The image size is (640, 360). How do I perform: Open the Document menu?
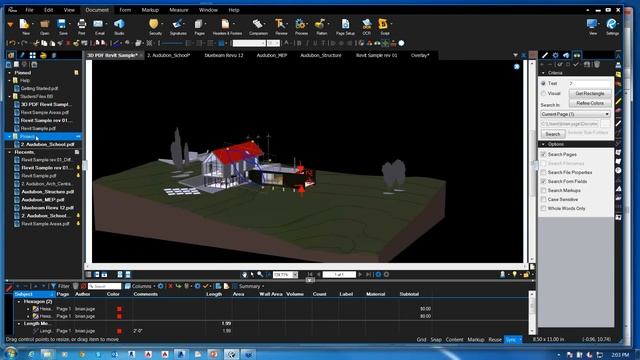[97, 10]
